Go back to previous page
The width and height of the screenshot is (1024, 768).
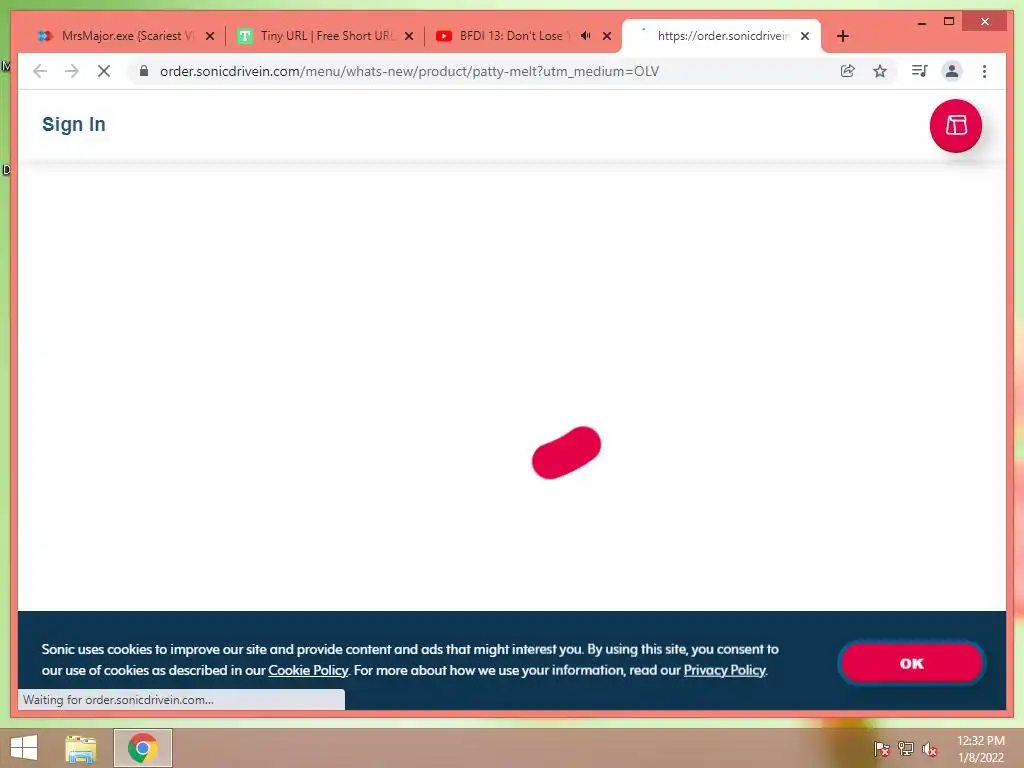[40, 71]
